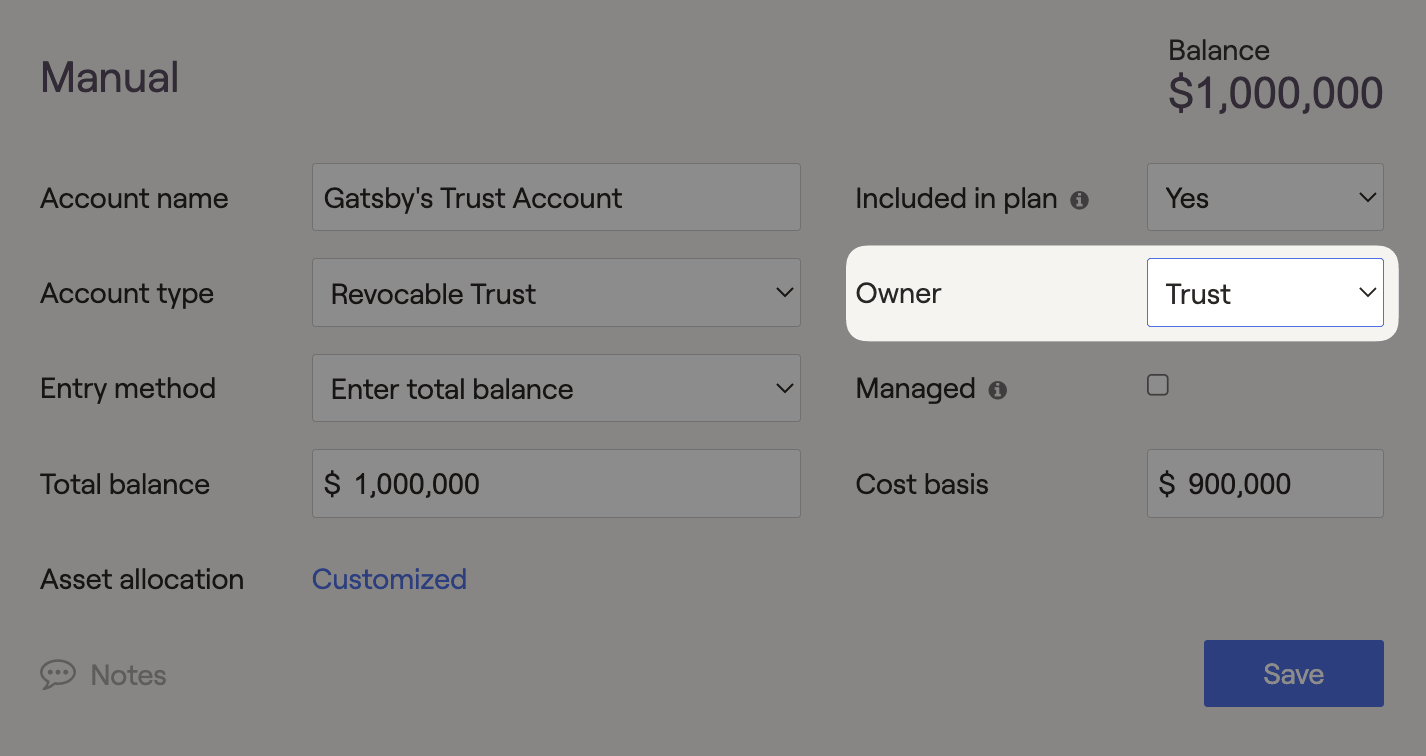Open the Enter total balance dropdown
Screen dimensions: 1426x756
click(x=556, y=388)
